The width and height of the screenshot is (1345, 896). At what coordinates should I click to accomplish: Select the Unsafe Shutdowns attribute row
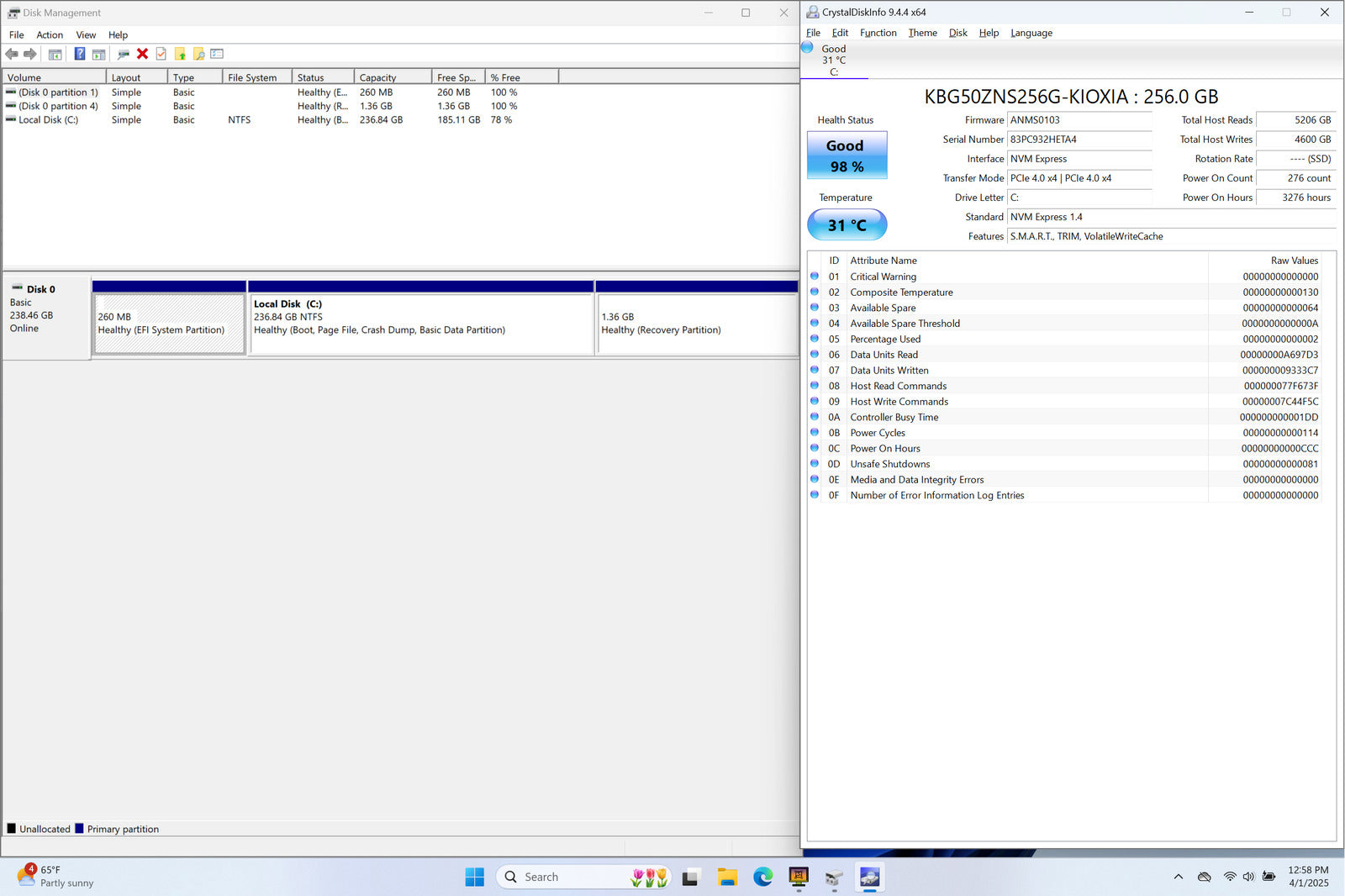1064,464
